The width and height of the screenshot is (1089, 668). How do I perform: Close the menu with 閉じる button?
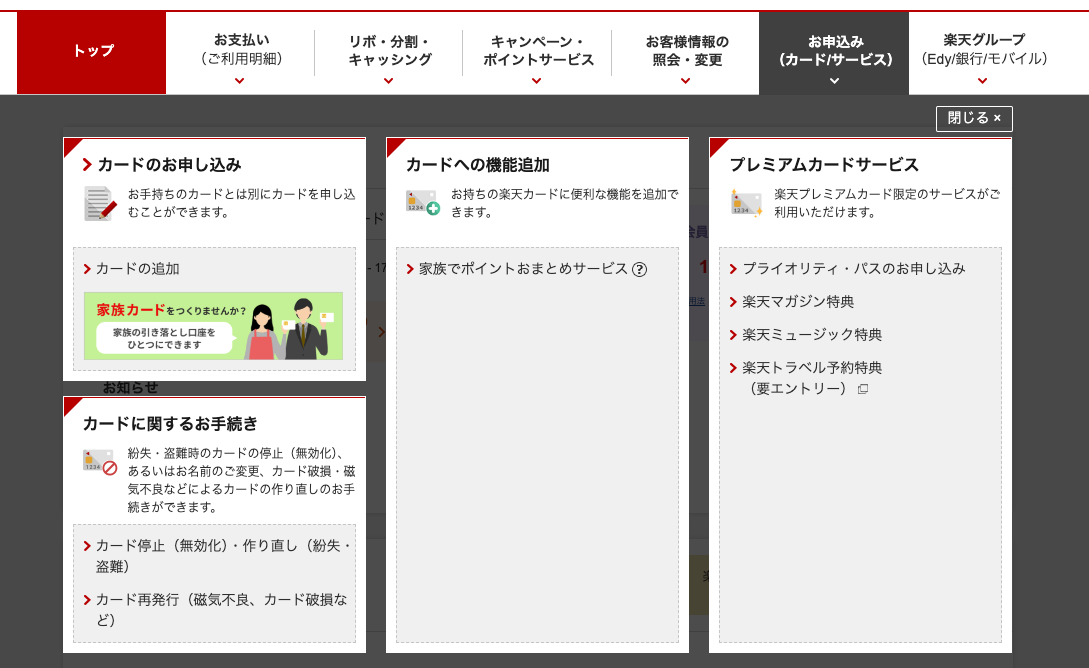click(x=974, y=118)
